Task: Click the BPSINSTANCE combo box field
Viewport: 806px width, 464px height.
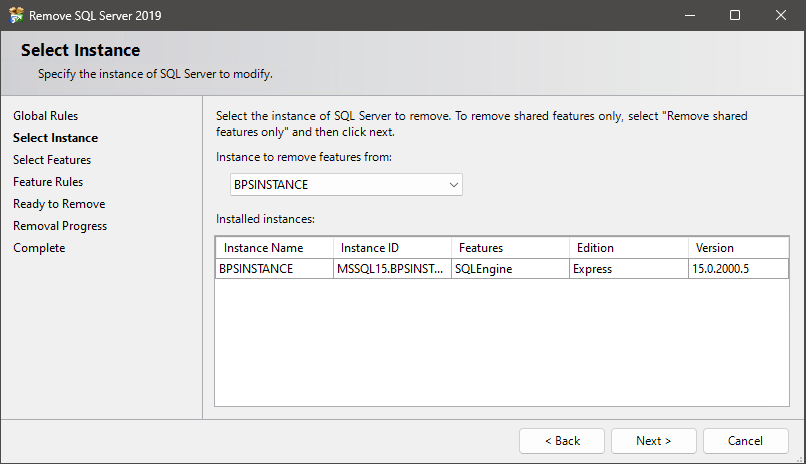Action: pyautogui.click(x=346, y=184)
